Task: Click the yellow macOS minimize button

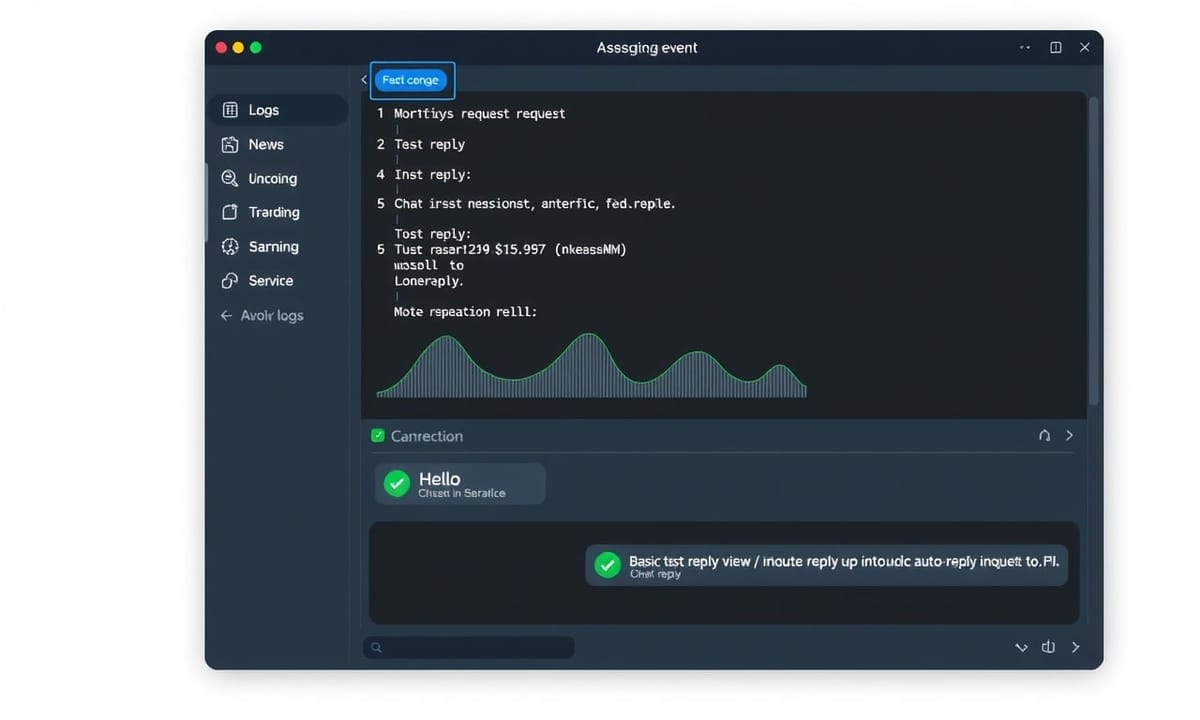Action: pos(238,47)
